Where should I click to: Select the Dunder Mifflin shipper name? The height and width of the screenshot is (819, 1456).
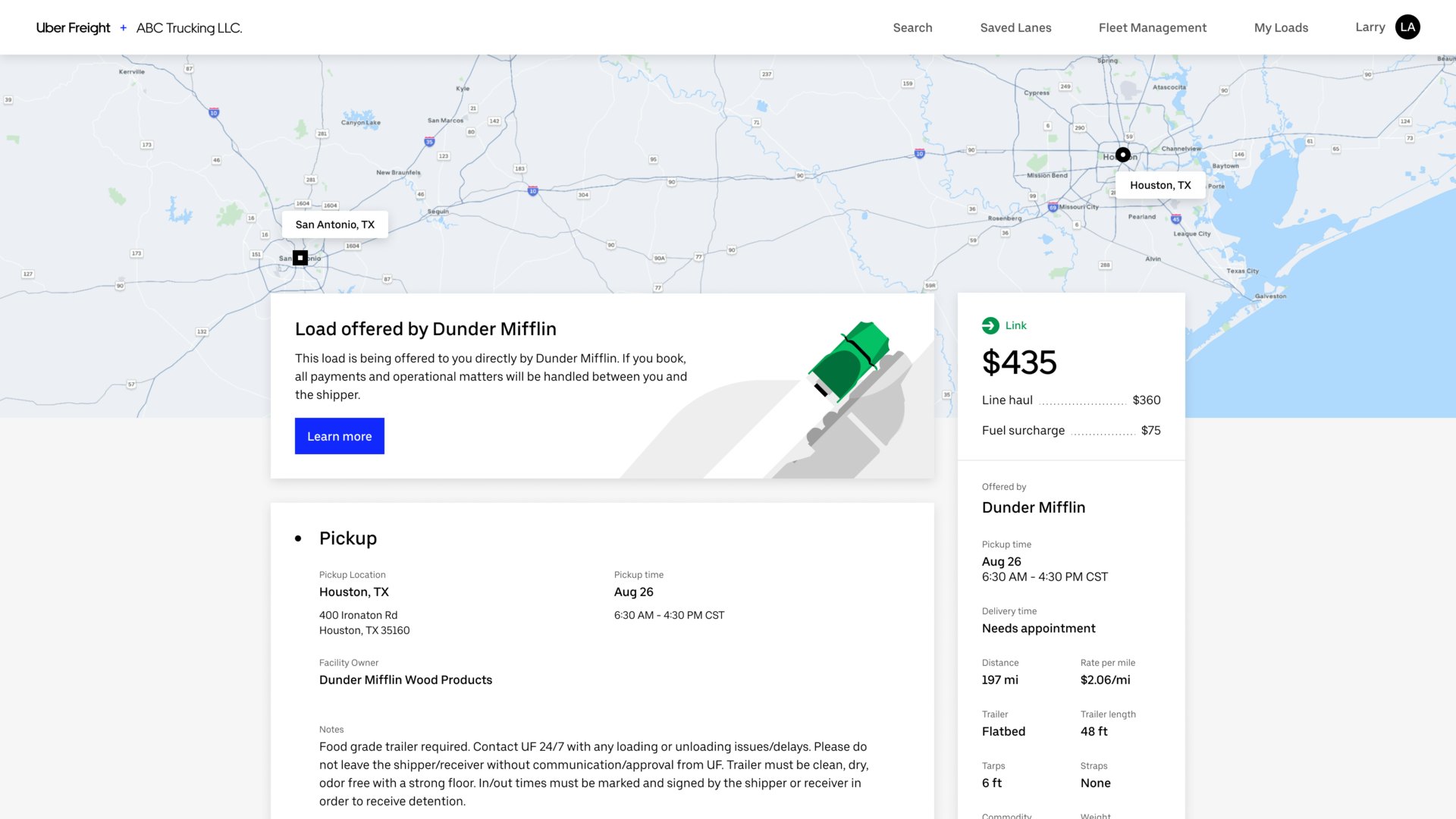tap(1033, 507)
